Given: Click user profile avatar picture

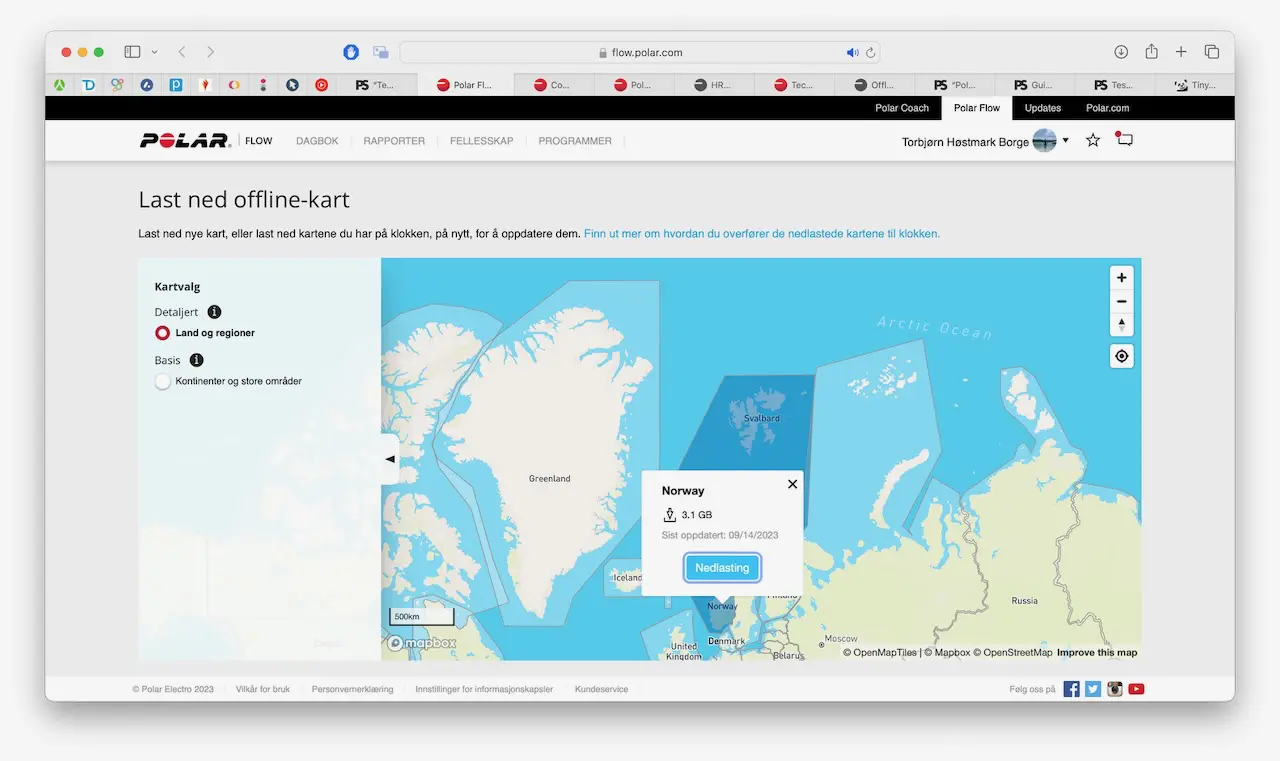Looking at the screenshot, I should [1044, 141].
